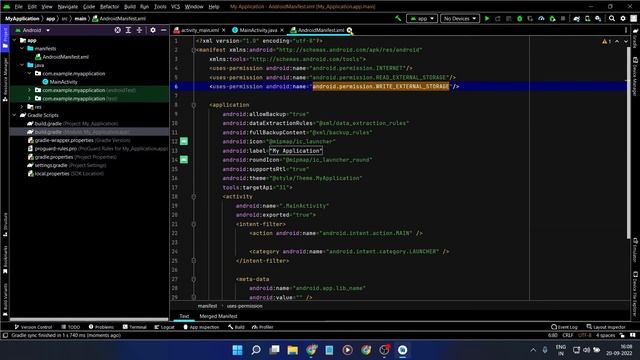The height and width of the screenshot is (360, 640).
Task: Click Android Studio icon in taskbar
Action: 402,350
